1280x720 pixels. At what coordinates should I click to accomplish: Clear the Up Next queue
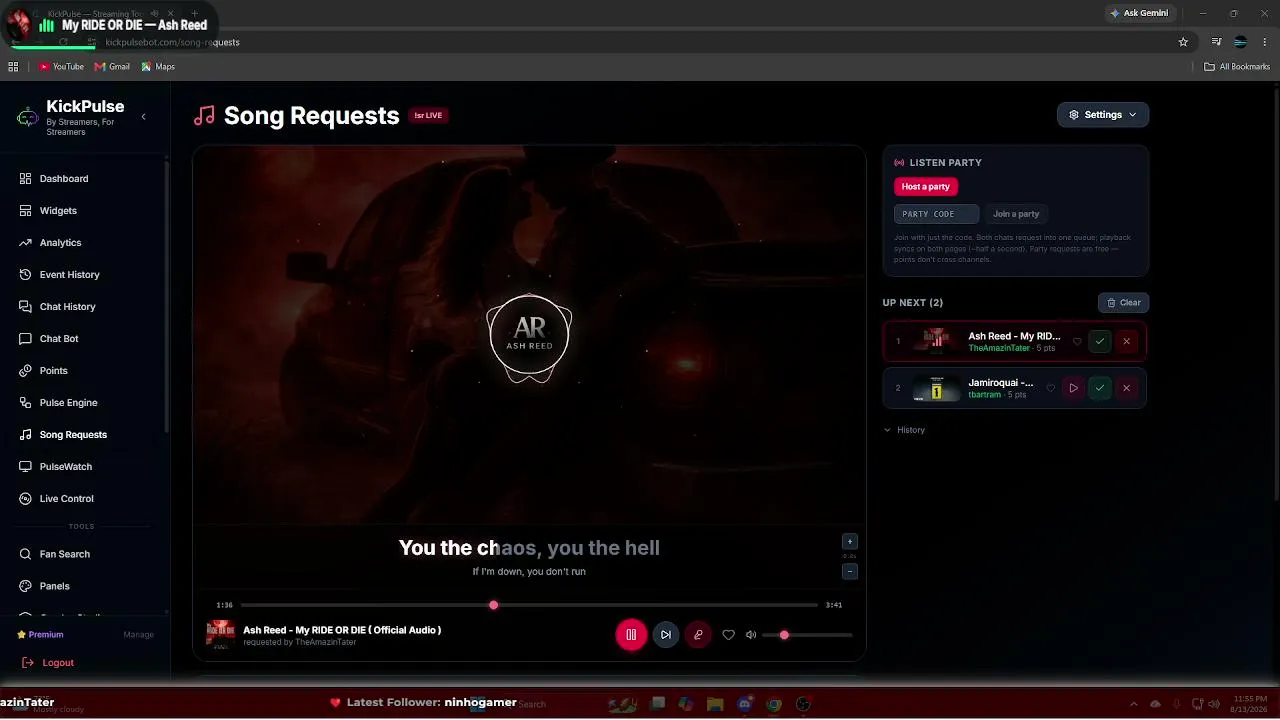[x=1124, y=303]
